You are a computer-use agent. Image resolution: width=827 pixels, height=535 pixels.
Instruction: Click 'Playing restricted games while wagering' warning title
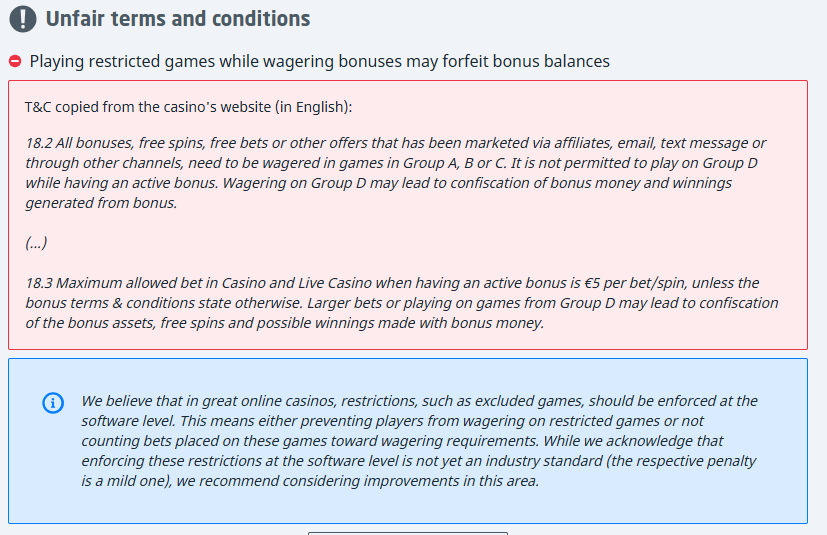tap(320, 61)
